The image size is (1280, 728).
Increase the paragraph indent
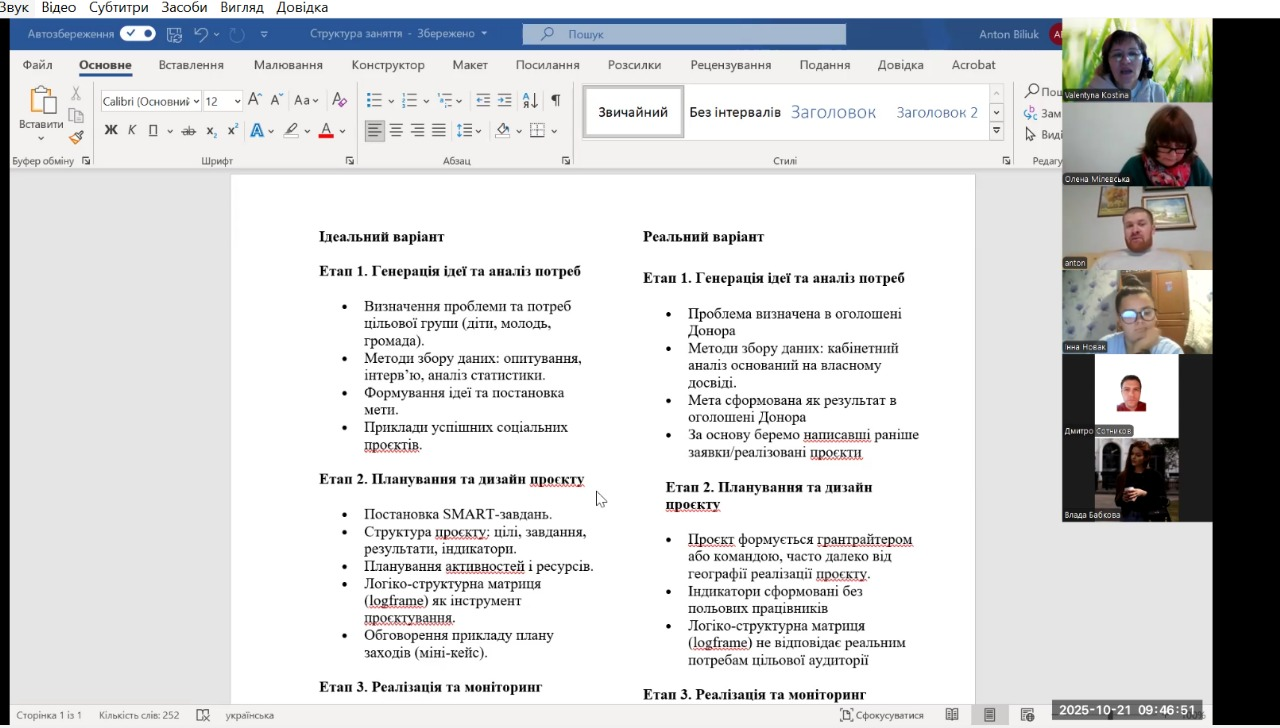505,100
